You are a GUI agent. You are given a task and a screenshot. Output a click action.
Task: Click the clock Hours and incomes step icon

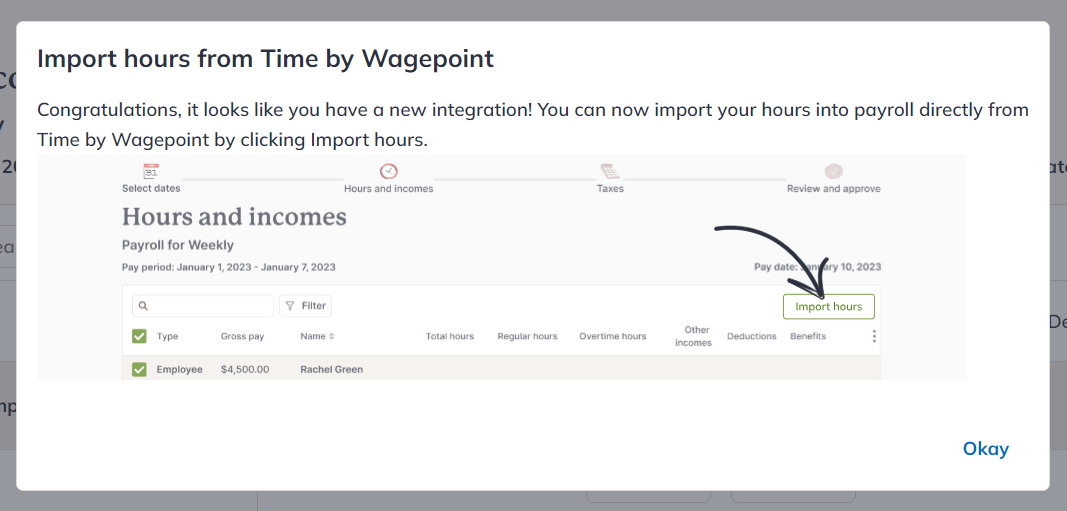pyautogui.click(x=389, y=171)
